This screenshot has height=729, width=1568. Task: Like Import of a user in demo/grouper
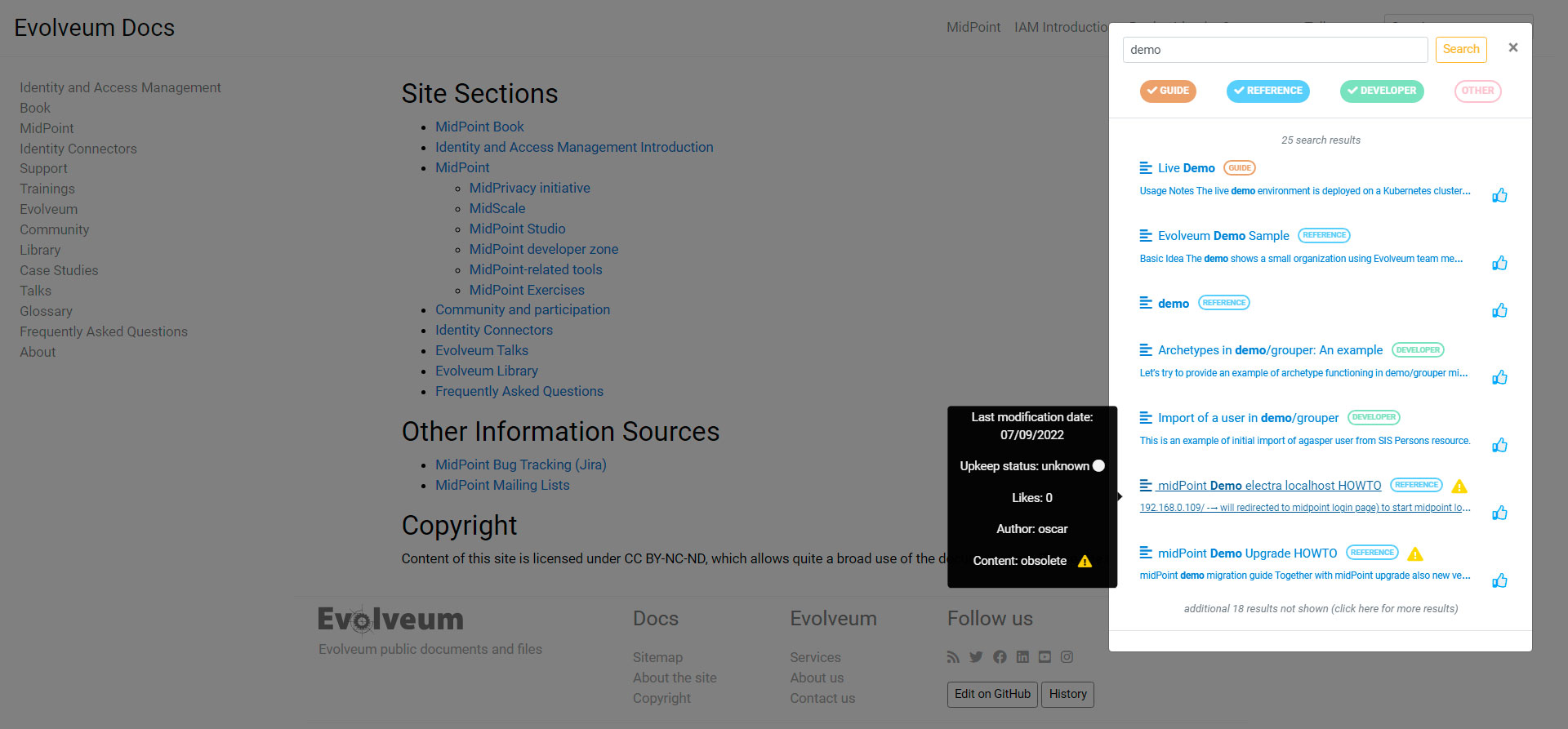[1499, 445]
